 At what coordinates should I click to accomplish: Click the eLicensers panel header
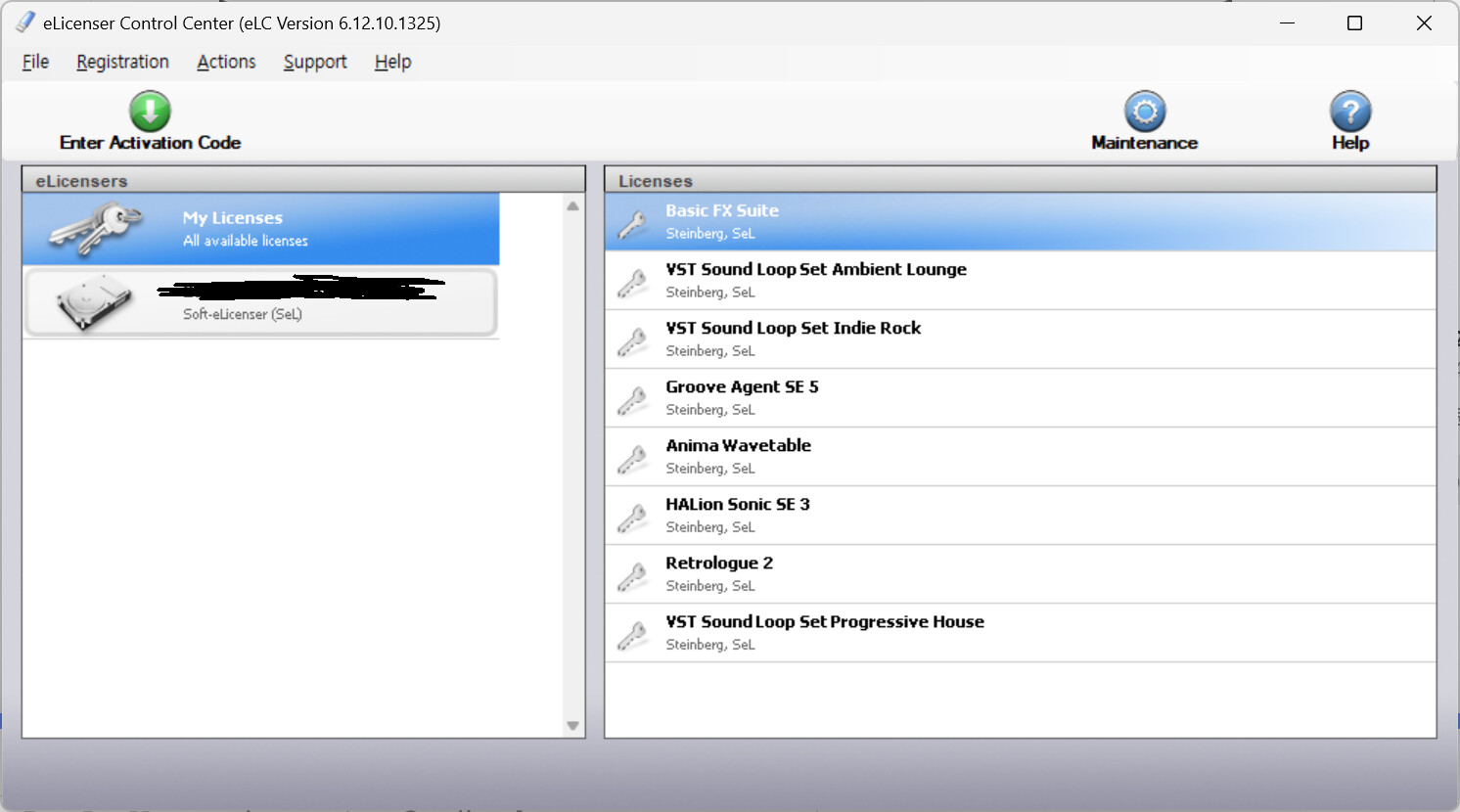point(303,180)
